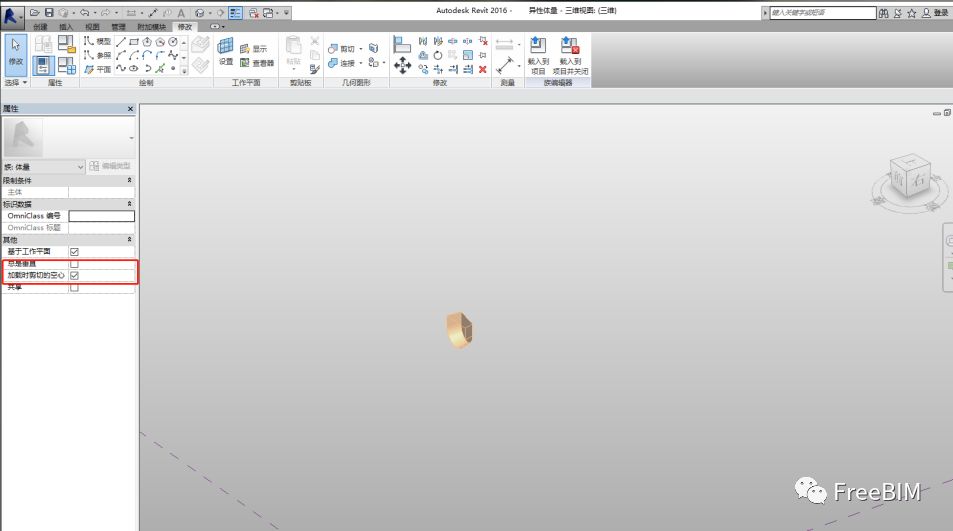Toggle 共享 (Shared) checkbox
This screenshot has width=953, height=531.
tap(74, 287)
